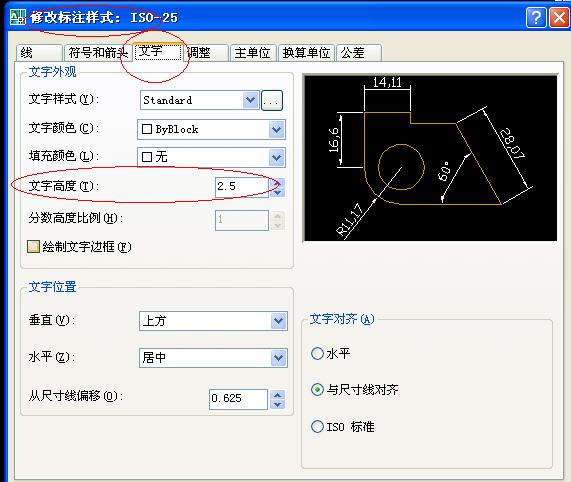The image size is (571, 482).
Task: Open the 调整 tab
Action: pyautogui.click(x=207, y=53)
